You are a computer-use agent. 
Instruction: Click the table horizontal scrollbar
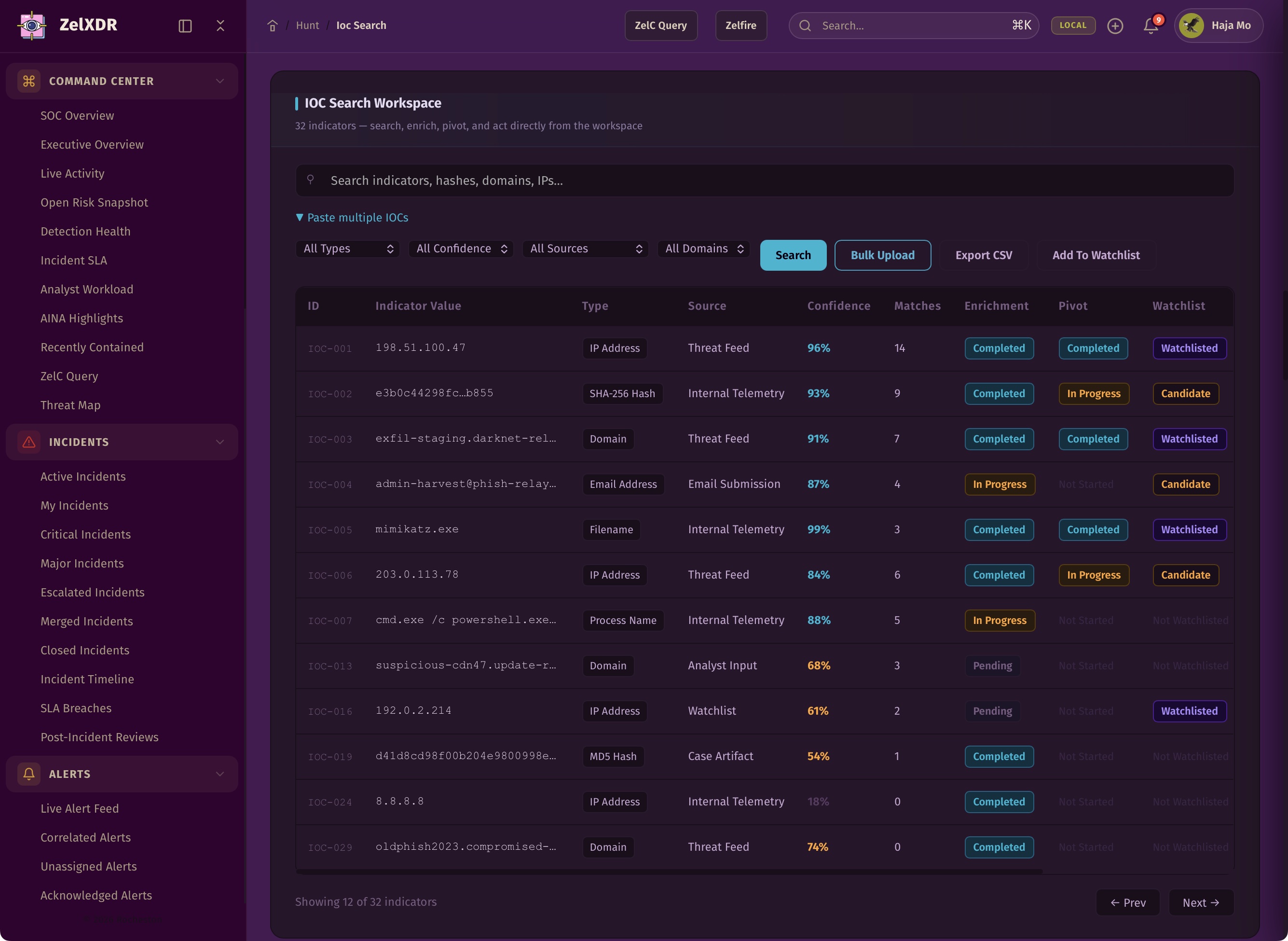click(x=669, y=872)
